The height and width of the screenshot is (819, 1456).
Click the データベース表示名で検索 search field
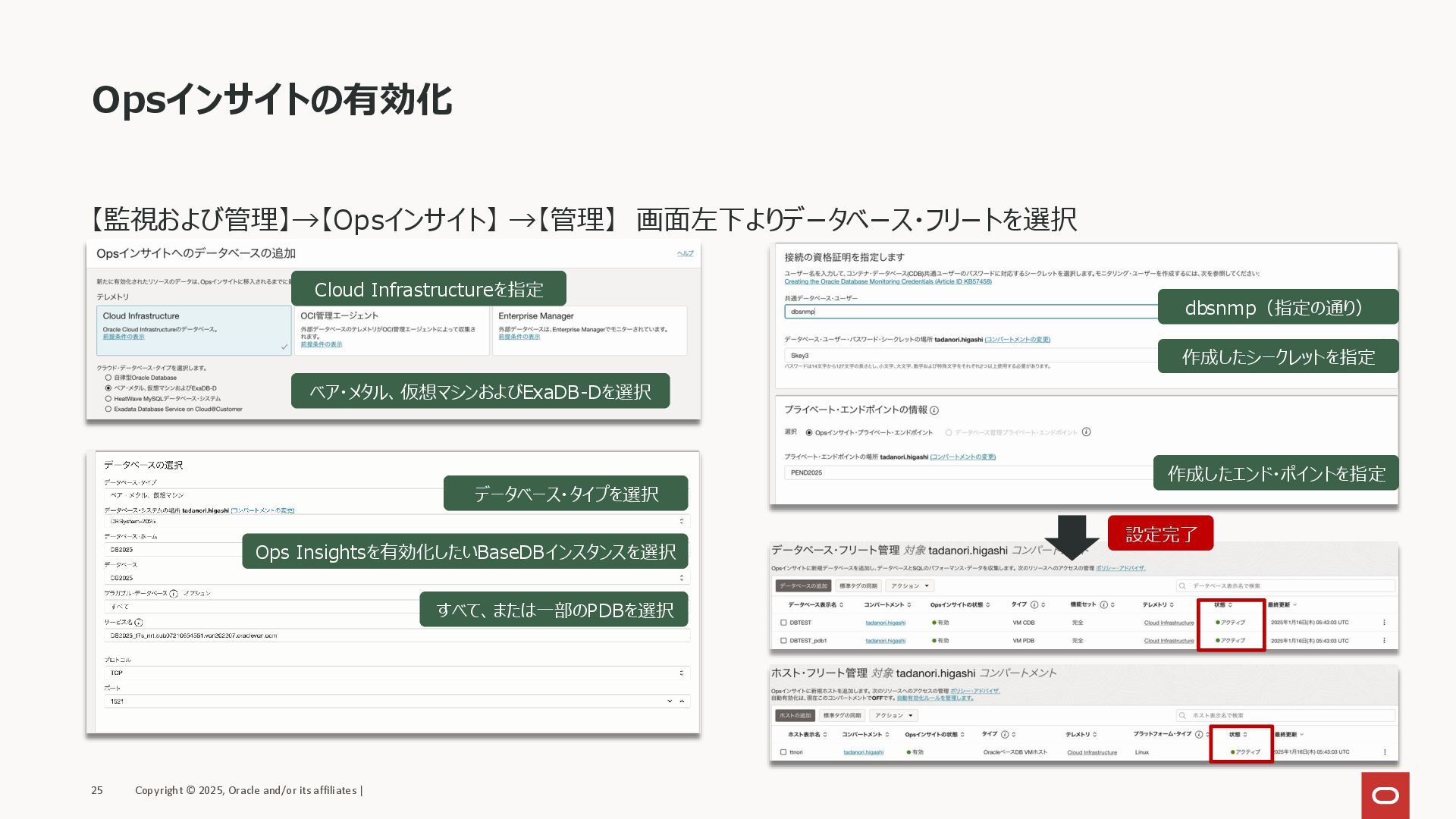coord(1285,585)
